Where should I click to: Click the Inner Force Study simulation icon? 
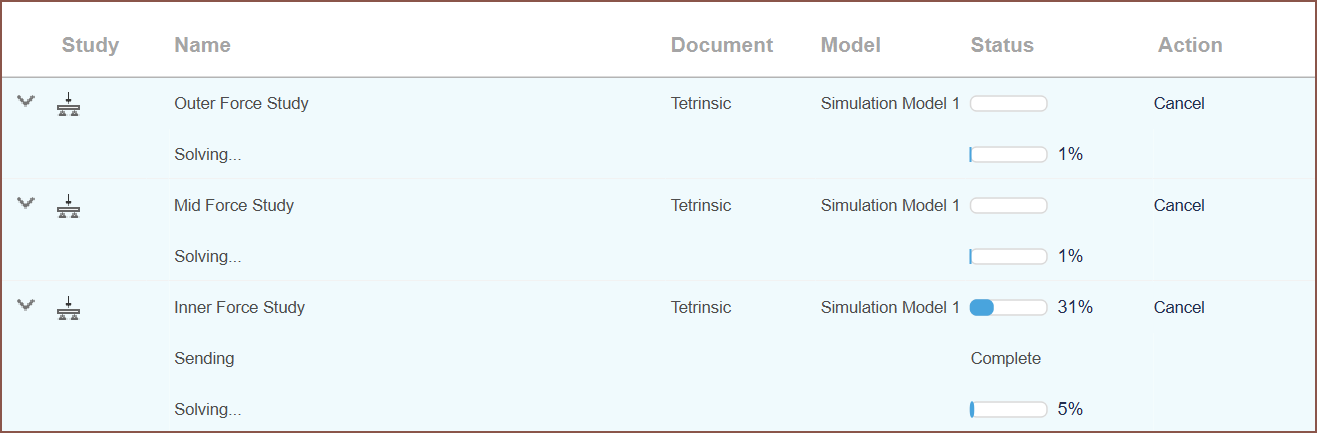[x=68, y=308]
